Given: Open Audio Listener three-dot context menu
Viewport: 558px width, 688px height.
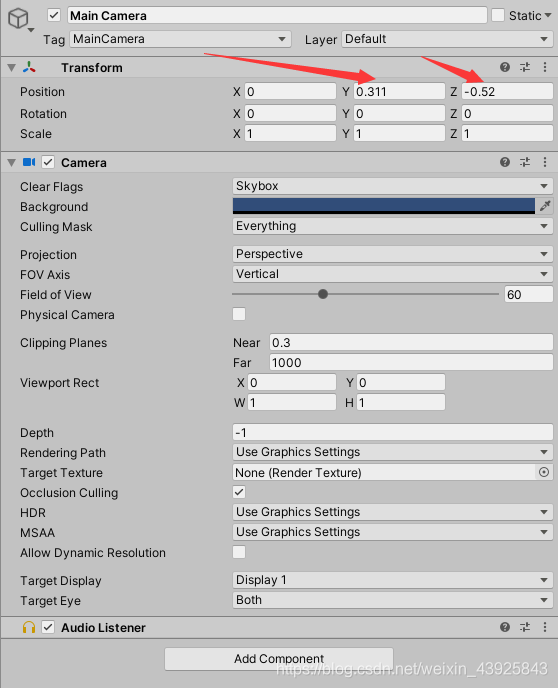Looking at the screenshot, I should click(544, 627).
